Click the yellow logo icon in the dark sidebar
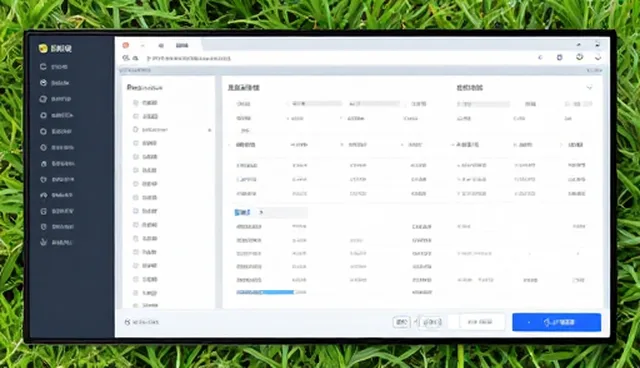 click(x=43, y=49)
